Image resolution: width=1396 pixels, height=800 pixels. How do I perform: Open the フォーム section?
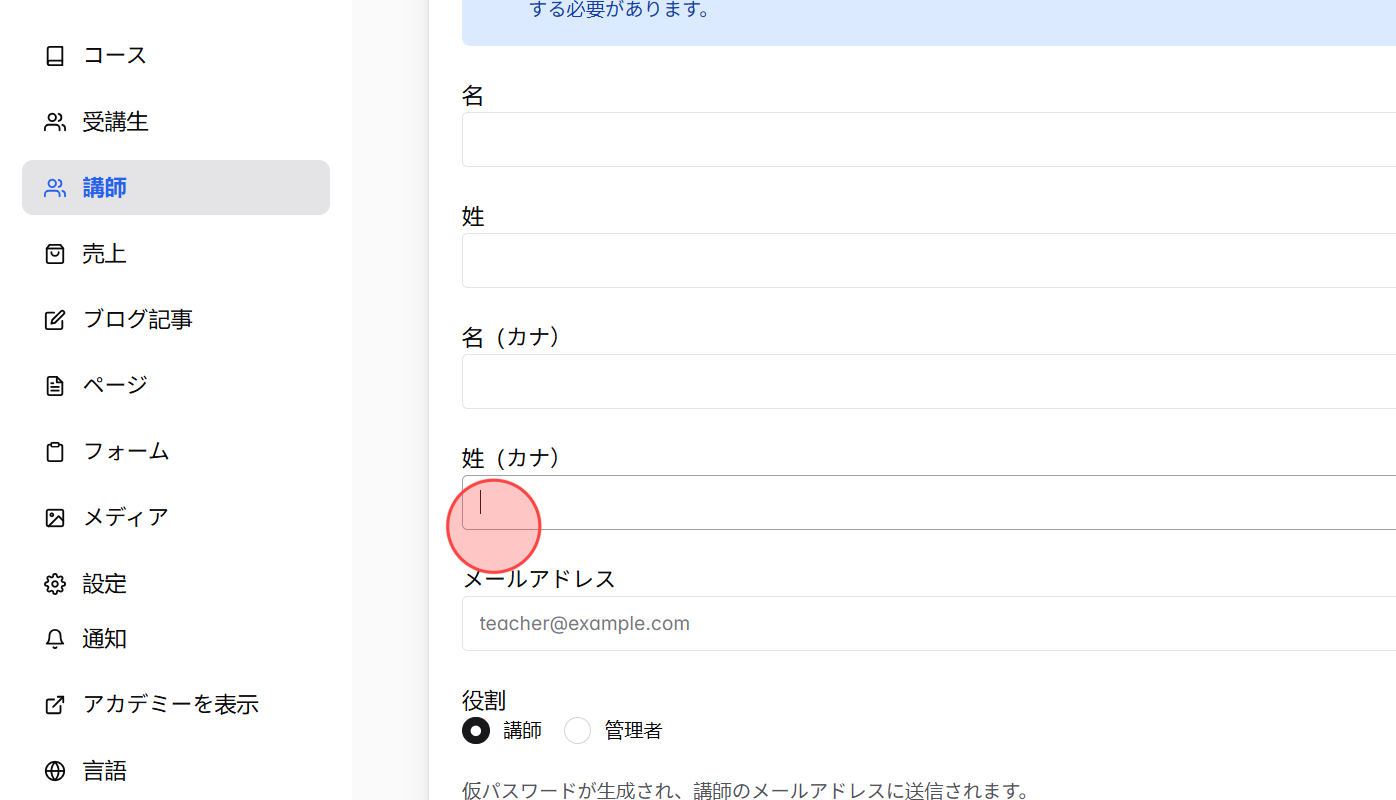tap(126, 451)
